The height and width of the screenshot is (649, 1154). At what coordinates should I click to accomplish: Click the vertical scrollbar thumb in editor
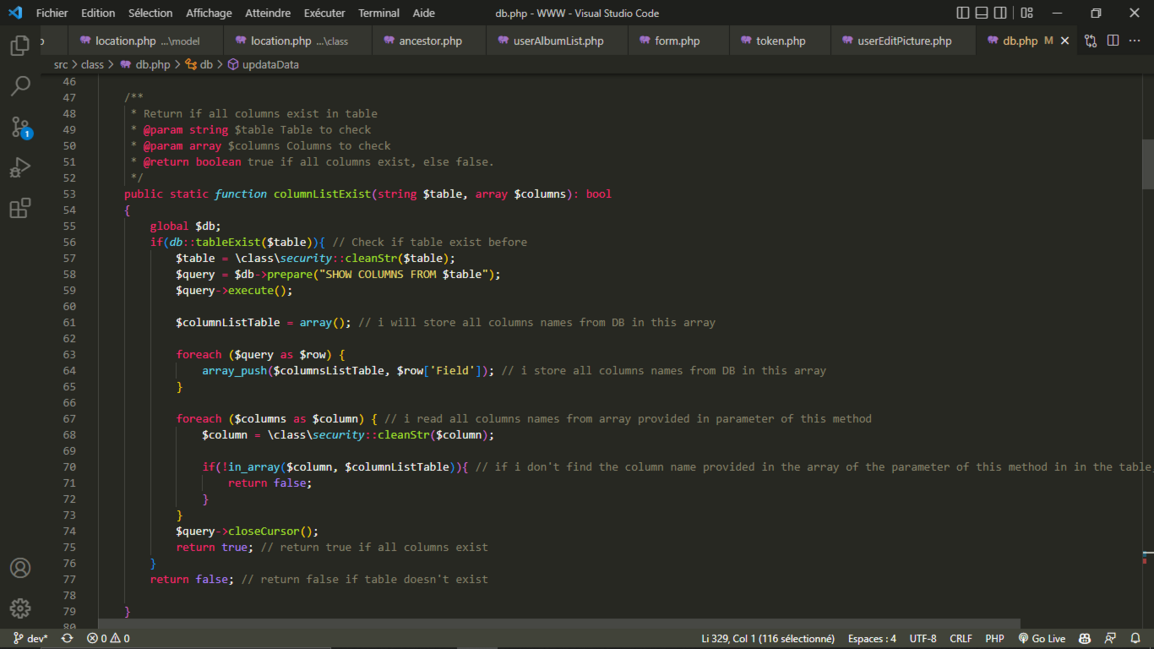click(1147, 164)
